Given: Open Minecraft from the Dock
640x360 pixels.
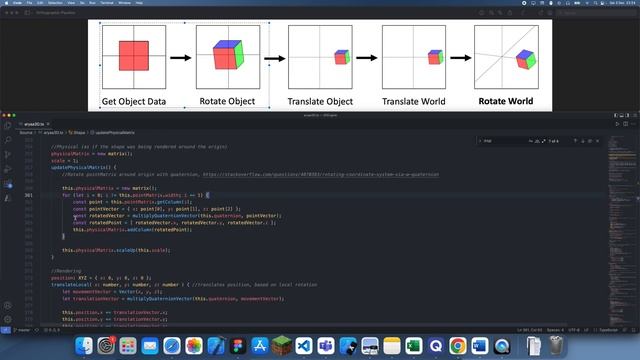Looking at the screenshot, I should point(282,346).
